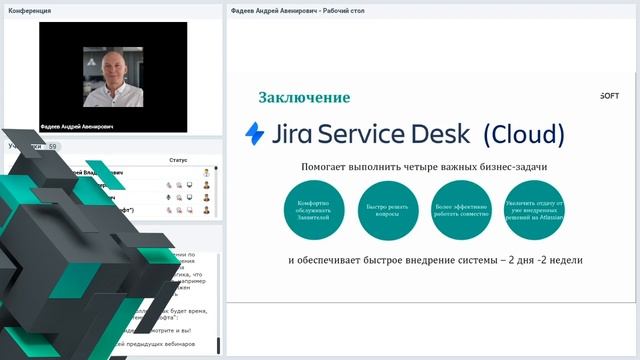The image size is (640, 360).
Task: Click the avatar icon in the Влад participant row
Action: (207, 173)
